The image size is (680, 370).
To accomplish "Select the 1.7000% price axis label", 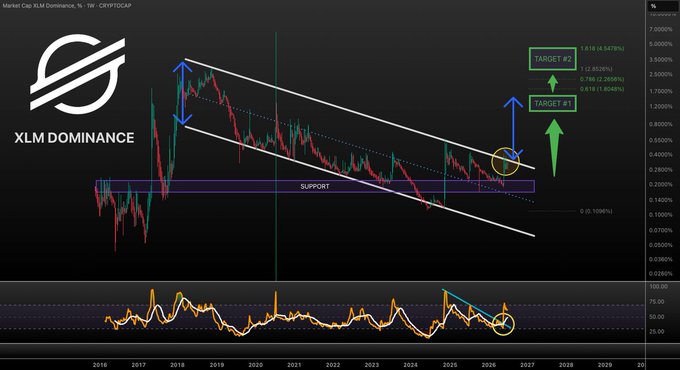I will [x=660, y=92].
